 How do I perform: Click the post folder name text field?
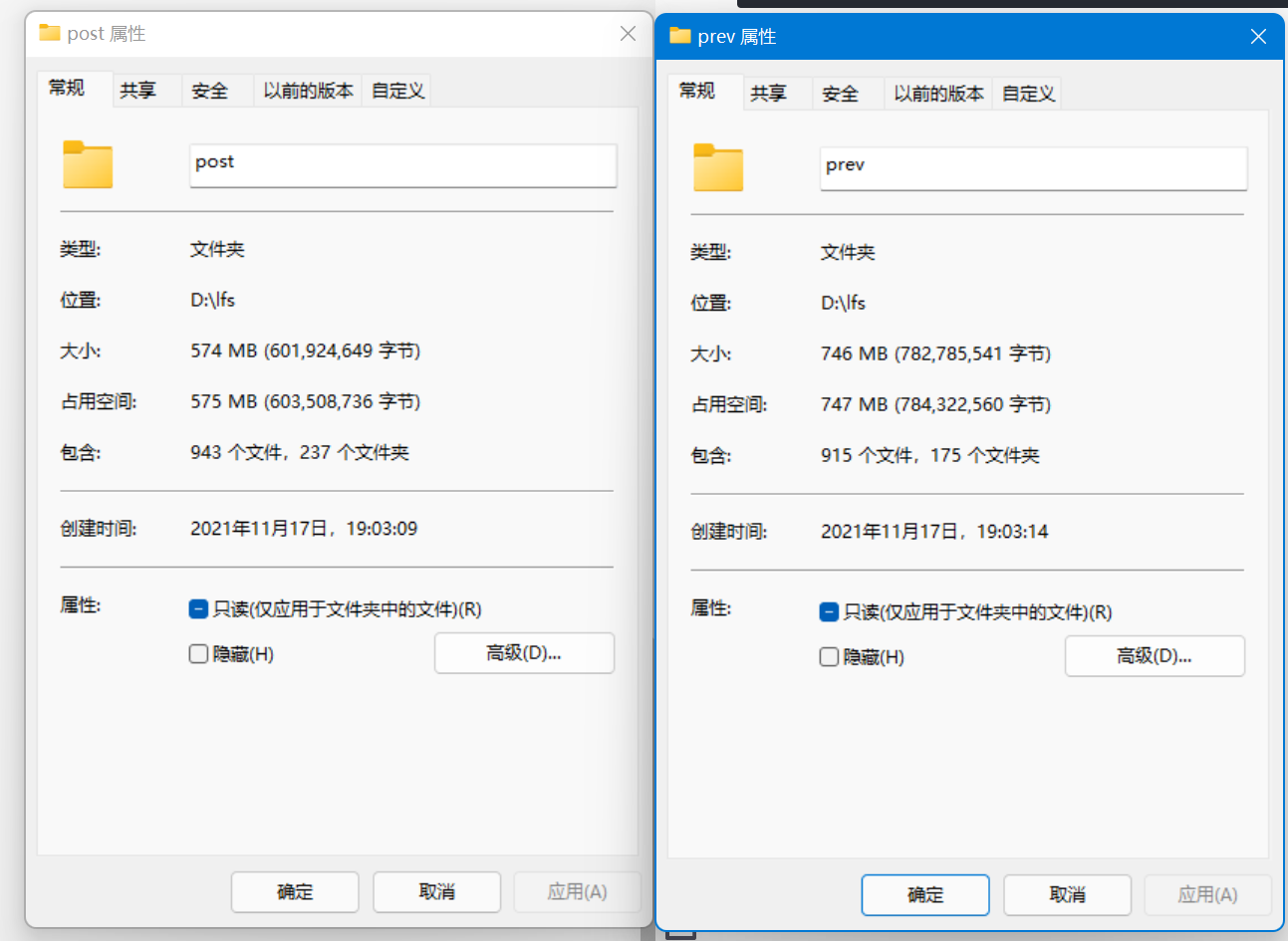(402, 165)
